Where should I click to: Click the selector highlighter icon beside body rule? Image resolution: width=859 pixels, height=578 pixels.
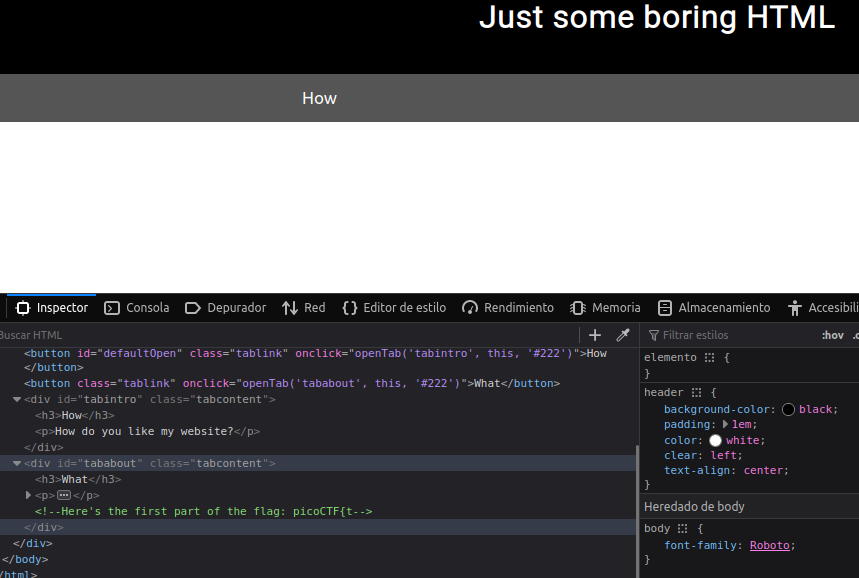point(682,528)
